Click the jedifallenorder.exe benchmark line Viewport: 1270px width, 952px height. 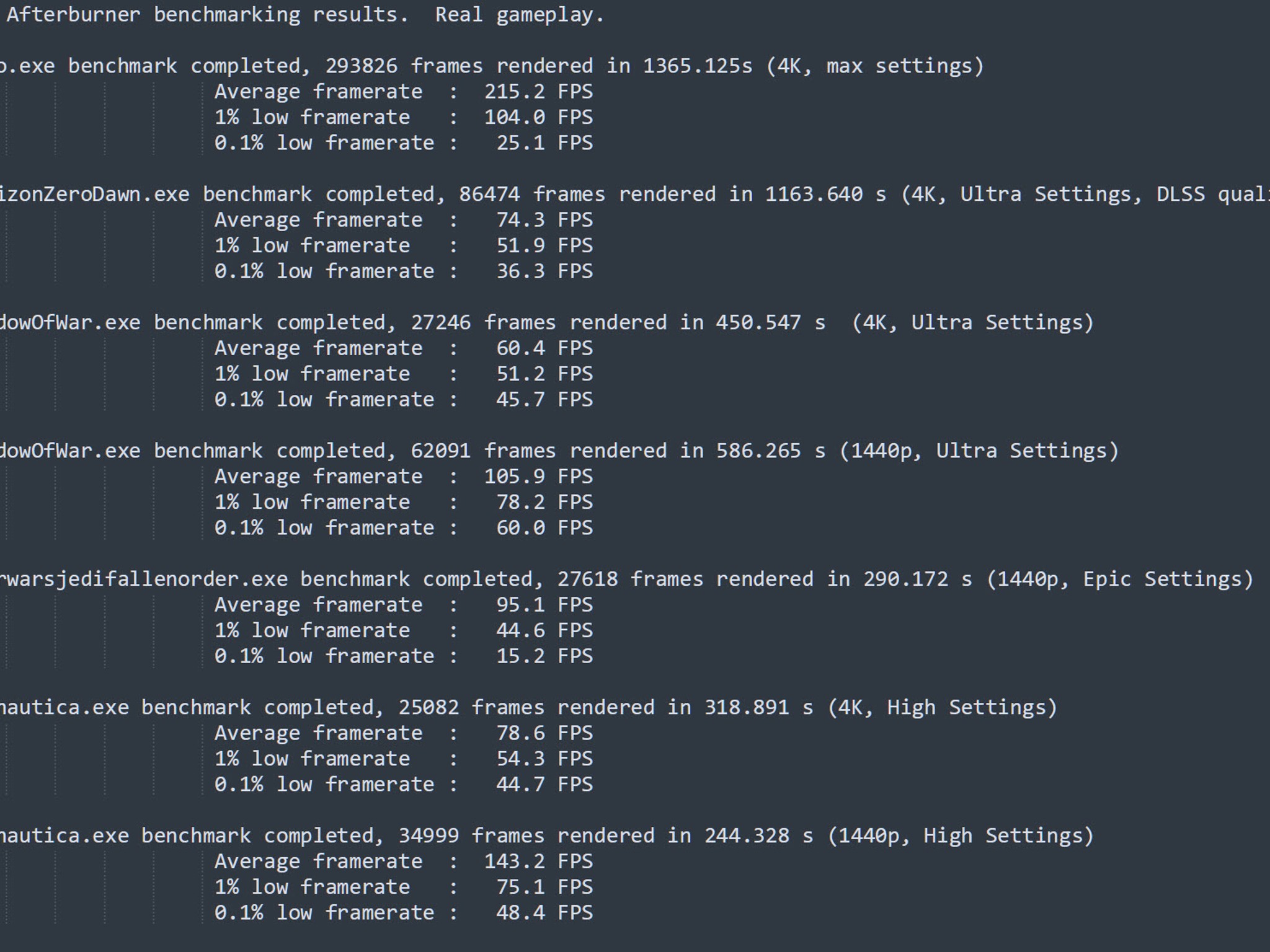(627, 580)
